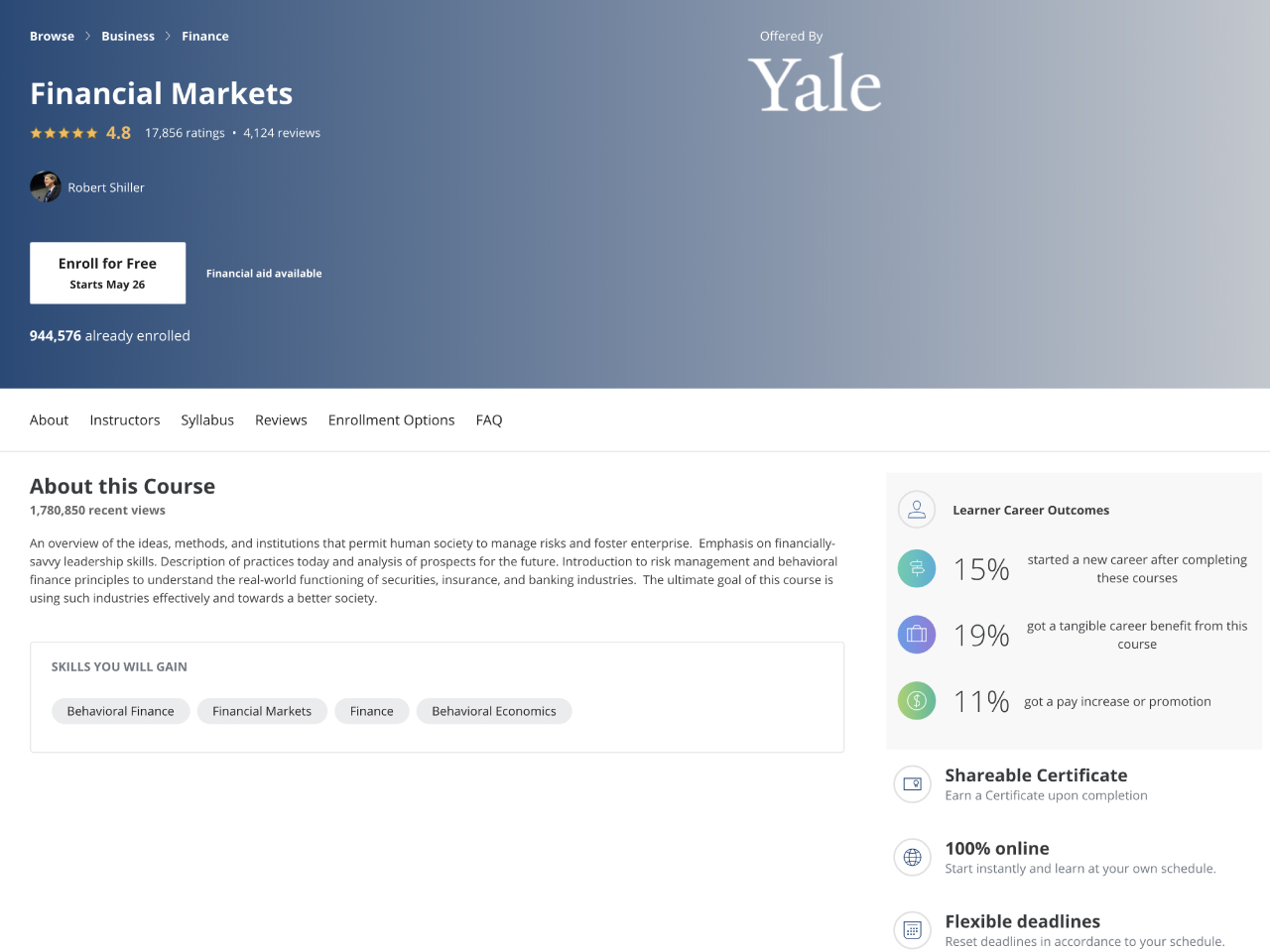Click the signpost icon beside 15%

[917, 569]
